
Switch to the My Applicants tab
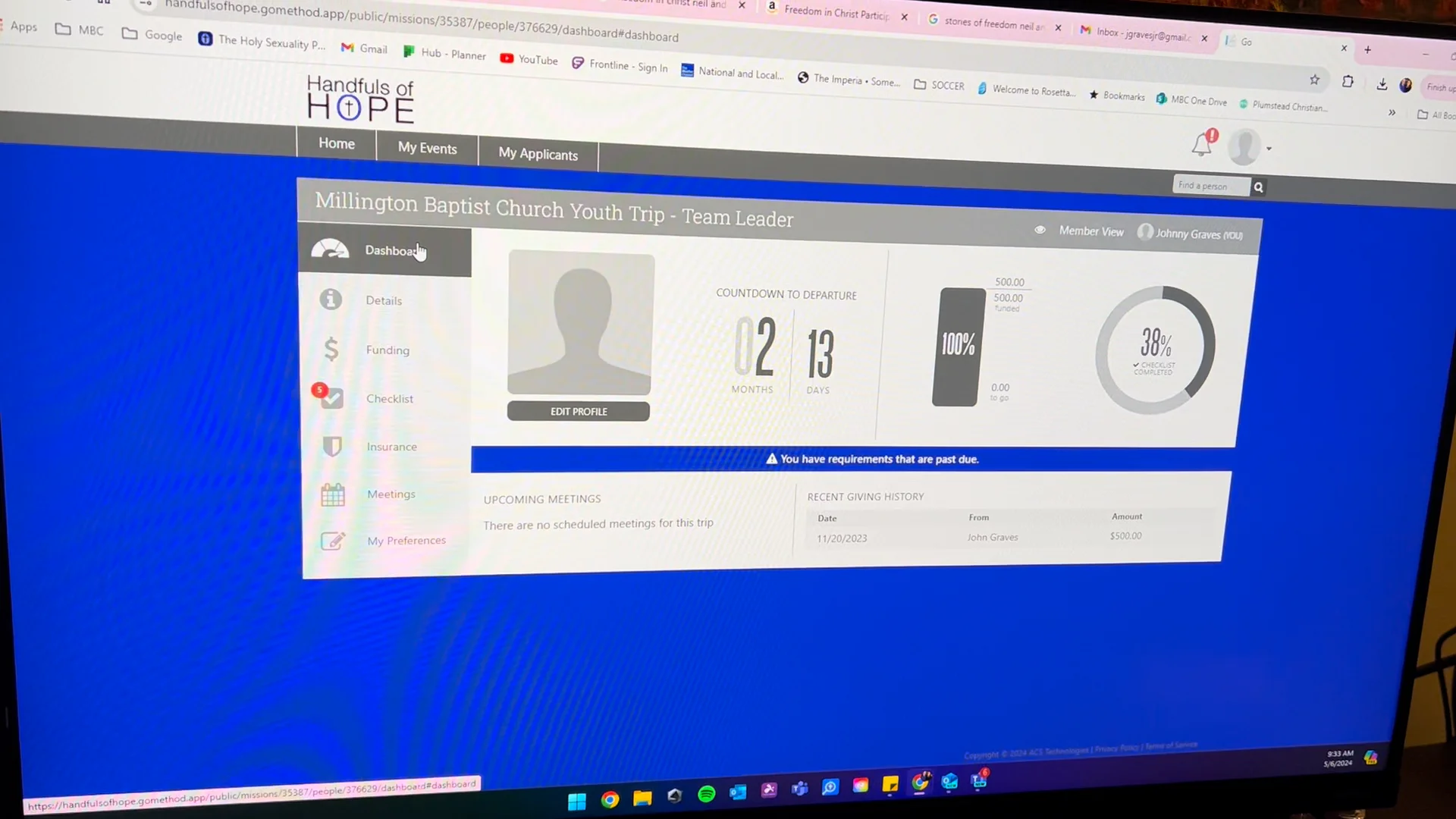(538, 154)
